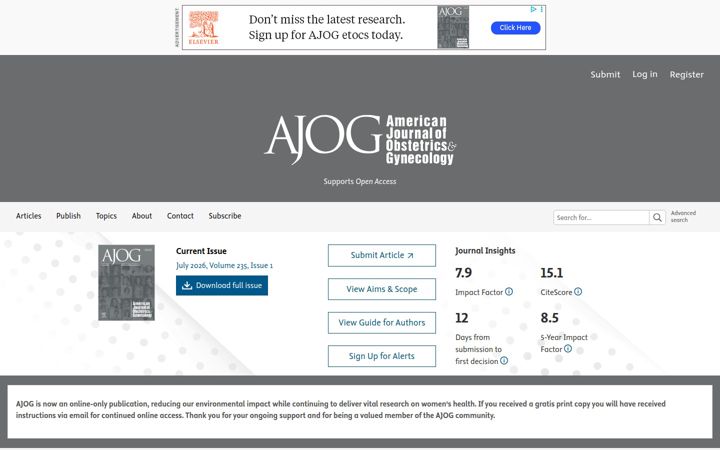Open CiteScore info icon
720x450 pixels.
(578, 292)
